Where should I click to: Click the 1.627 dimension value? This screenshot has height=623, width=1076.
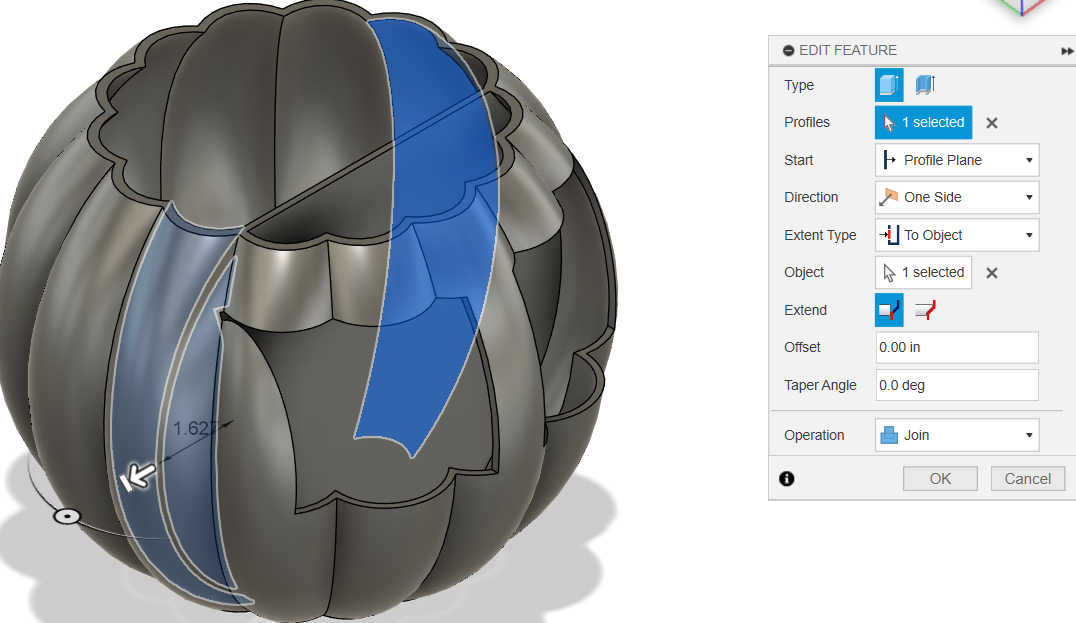point(196,429)
